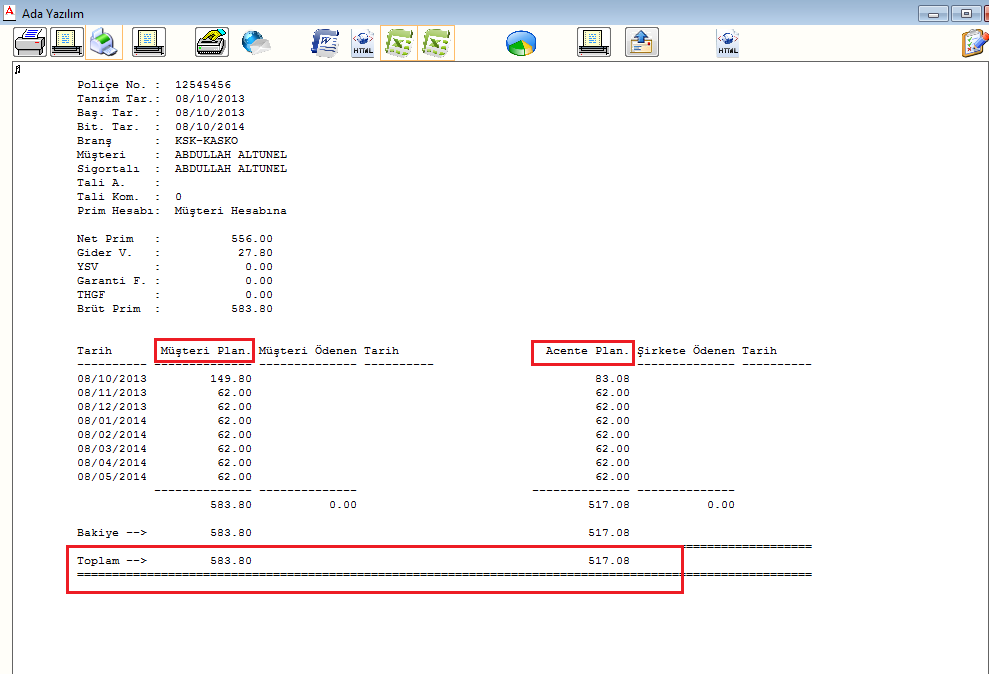This screenshot has height=674, width=989.
Task: Restore down the Ada Yazılım window
Action: [965, 13]
